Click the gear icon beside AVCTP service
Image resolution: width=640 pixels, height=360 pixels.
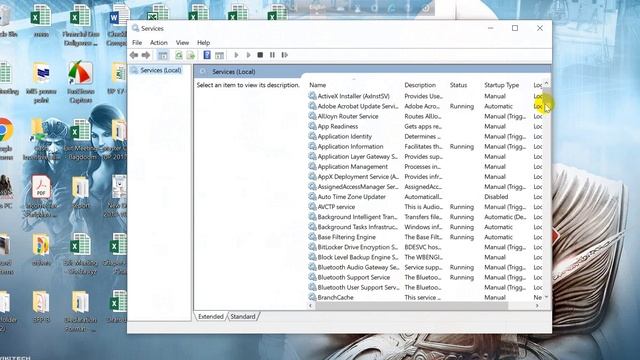pos(312,207)
